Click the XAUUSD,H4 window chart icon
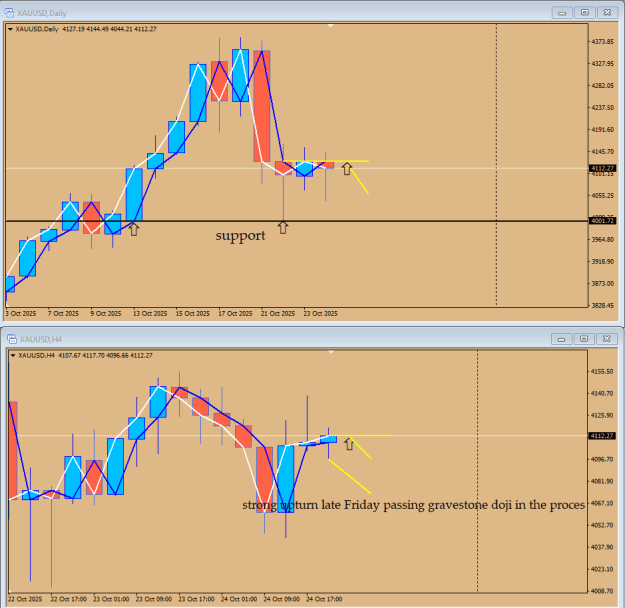The width and height of the screenshot is (625, 608). (x=12, y=339)
